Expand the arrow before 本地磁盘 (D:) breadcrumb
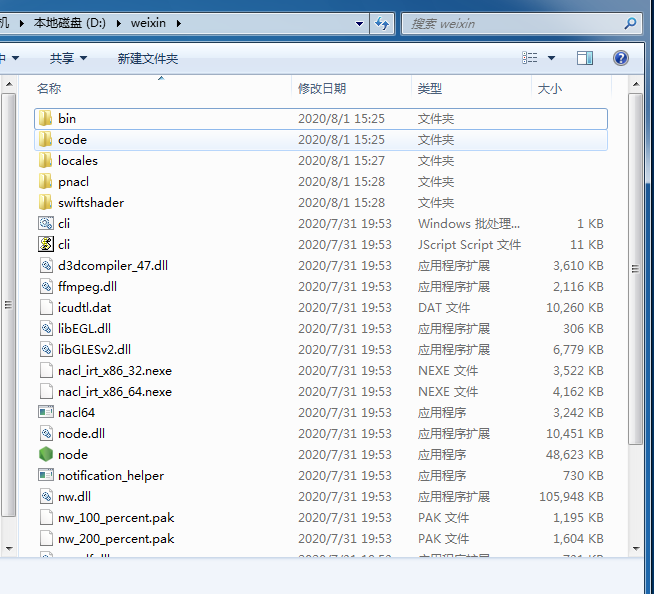This screenshot has height=594, width=654. pos(22,23)
